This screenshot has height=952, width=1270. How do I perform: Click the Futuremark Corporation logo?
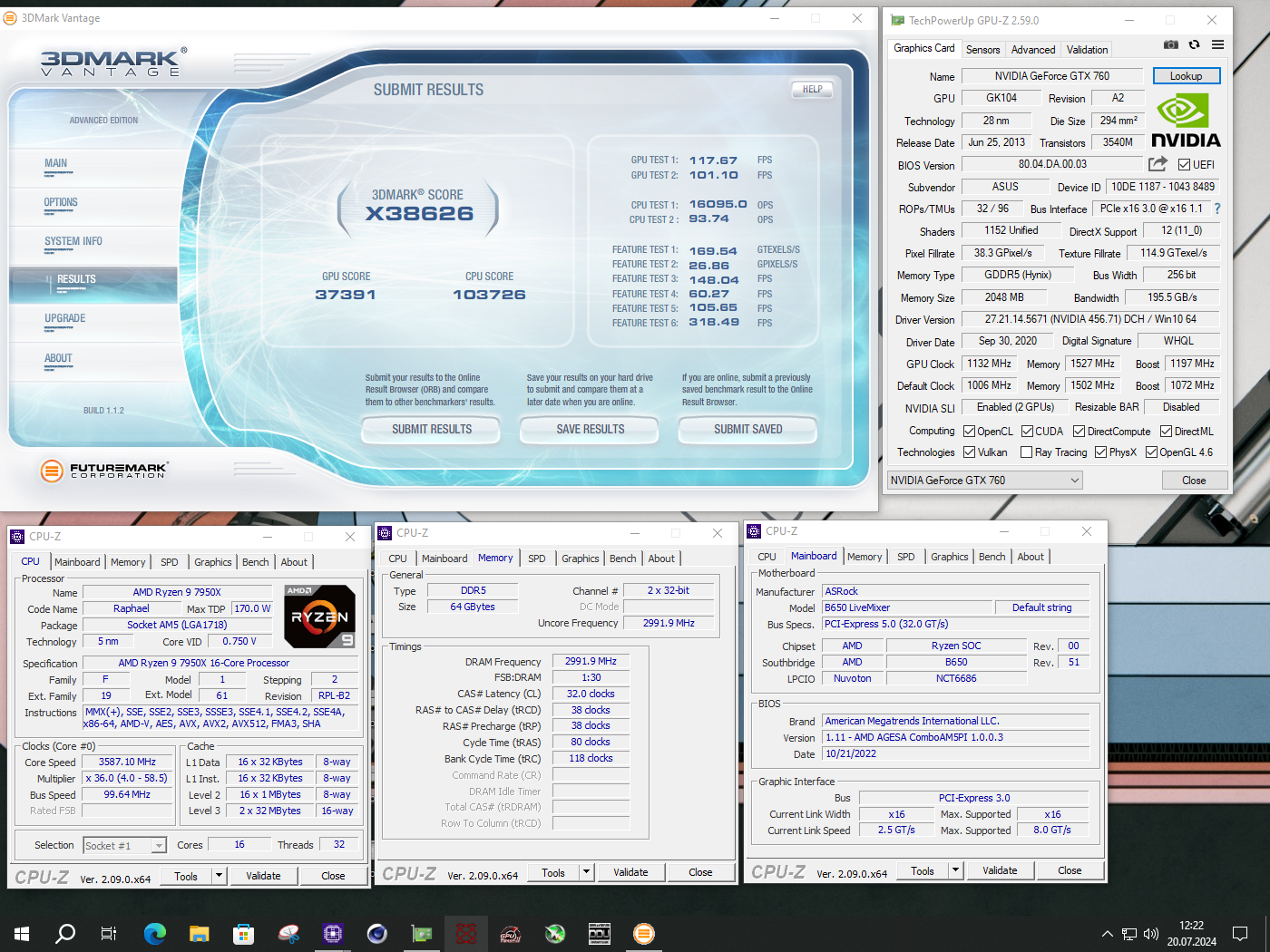tap(104, 471)
